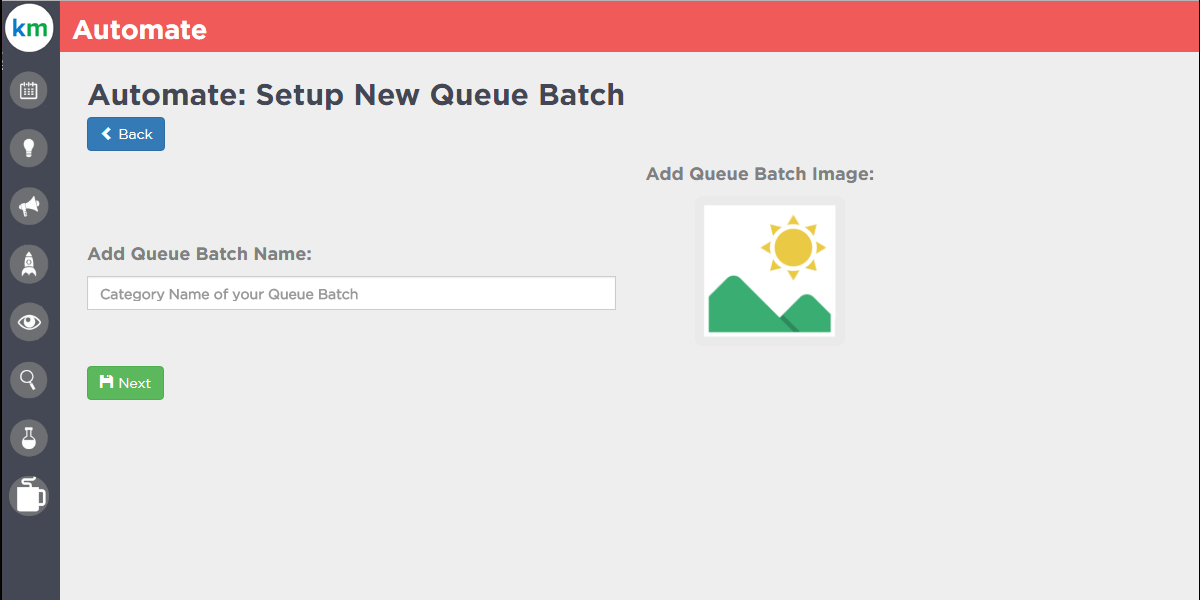Click the km logo in the sidebar
This screenshot has width=1200, height=600.
29,29
